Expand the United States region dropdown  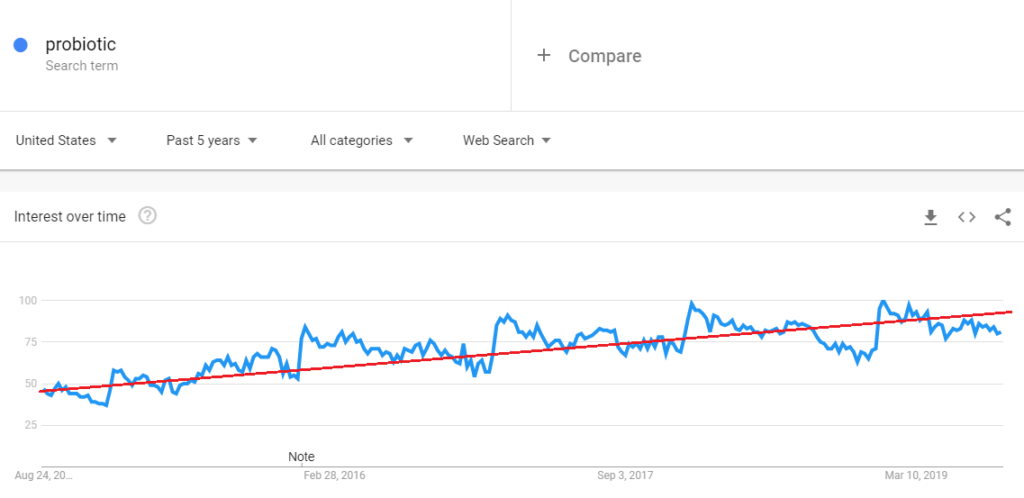tap(66, 140)
